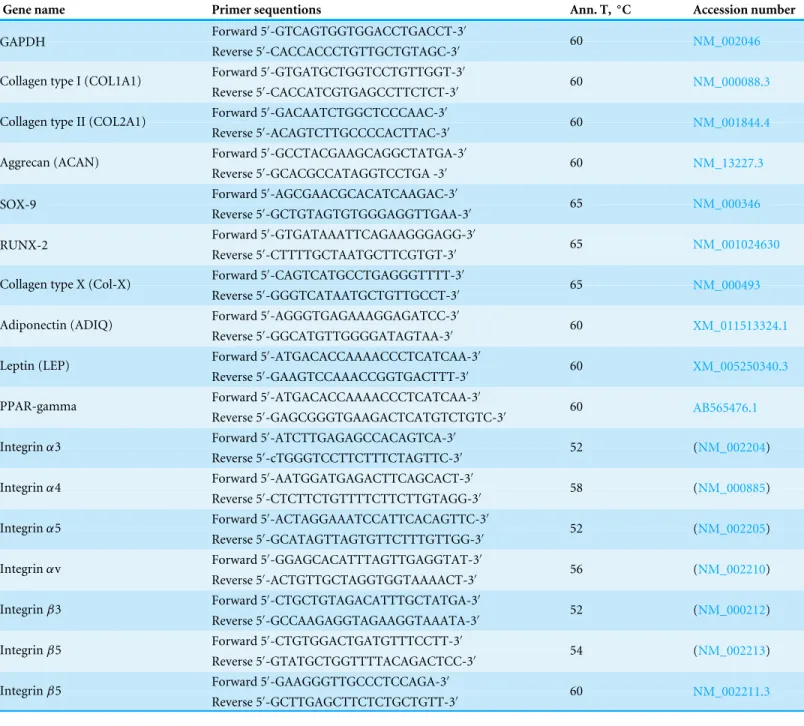
Task: Select reverse primer GCTTGAGCTTCTCTGCTGTT
Action: [335, 702]
